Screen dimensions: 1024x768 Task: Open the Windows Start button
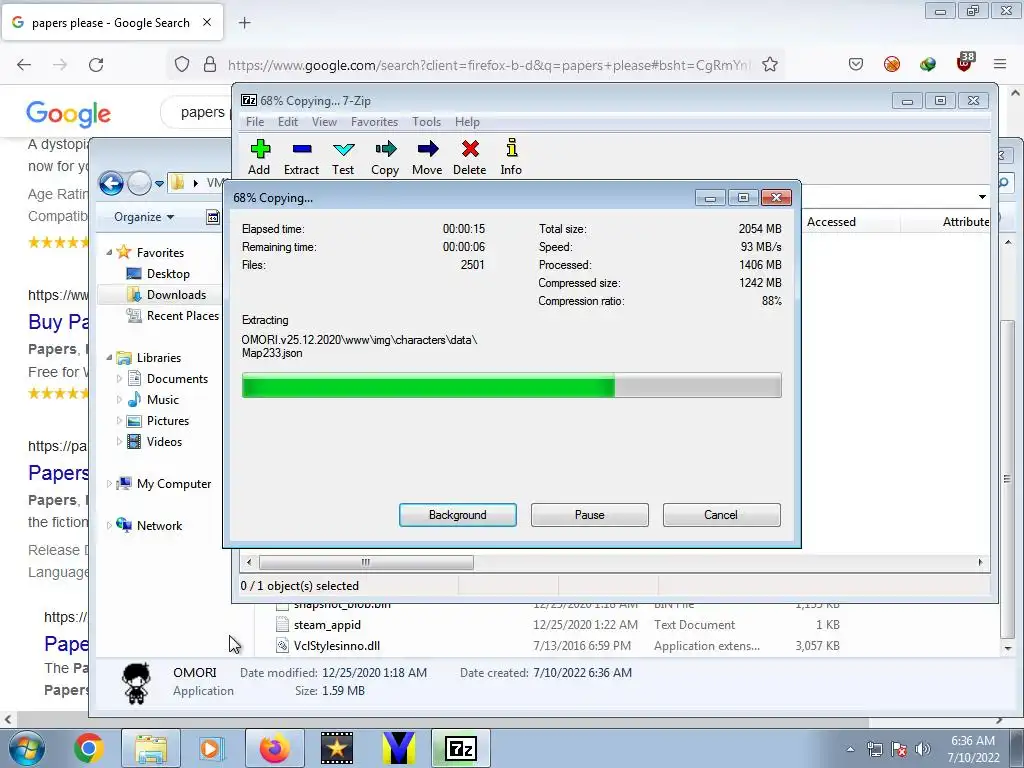(26, 748)
